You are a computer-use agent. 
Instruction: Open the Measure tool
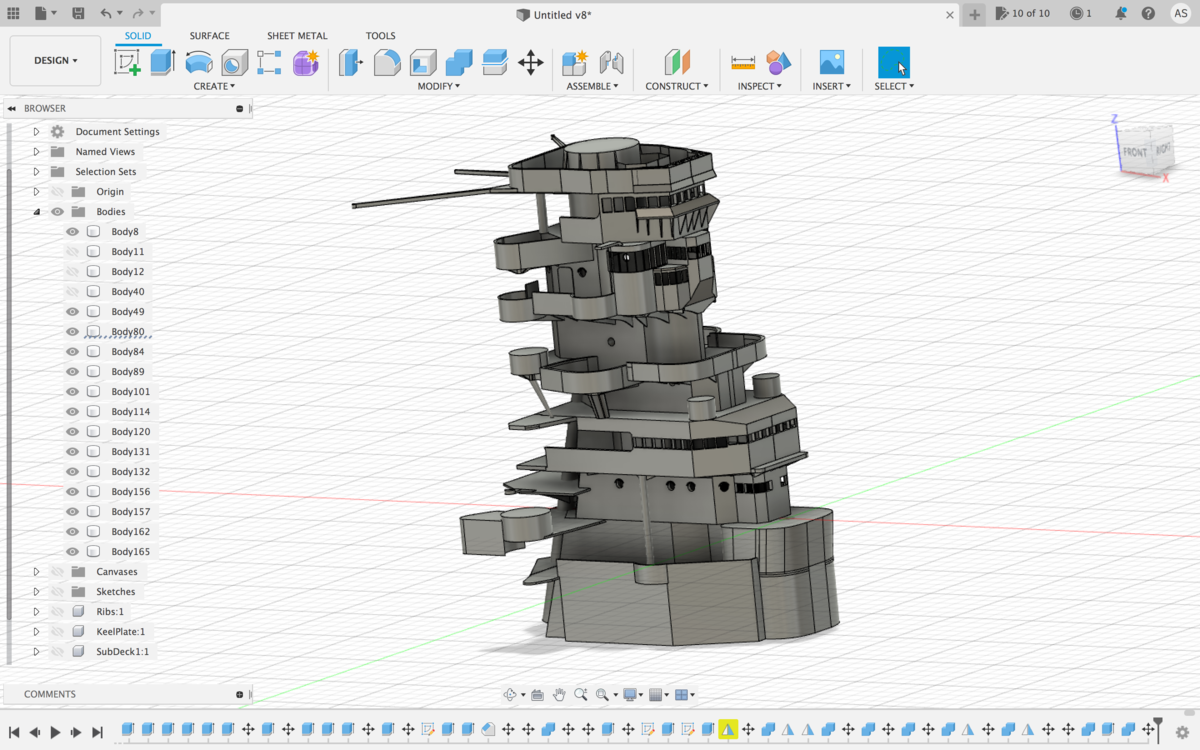(743, 63)
